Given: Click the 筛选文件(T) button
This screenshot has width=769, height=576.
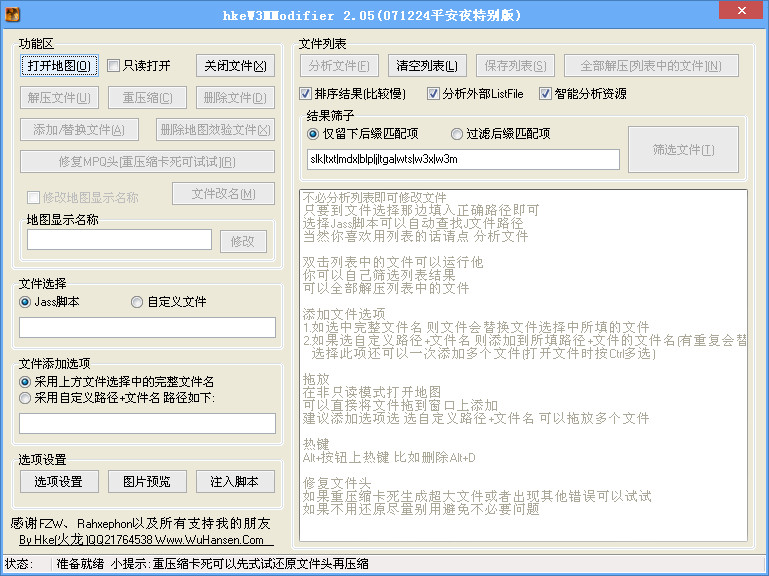Looking at the screenshot, I should [x=684, y=150].
